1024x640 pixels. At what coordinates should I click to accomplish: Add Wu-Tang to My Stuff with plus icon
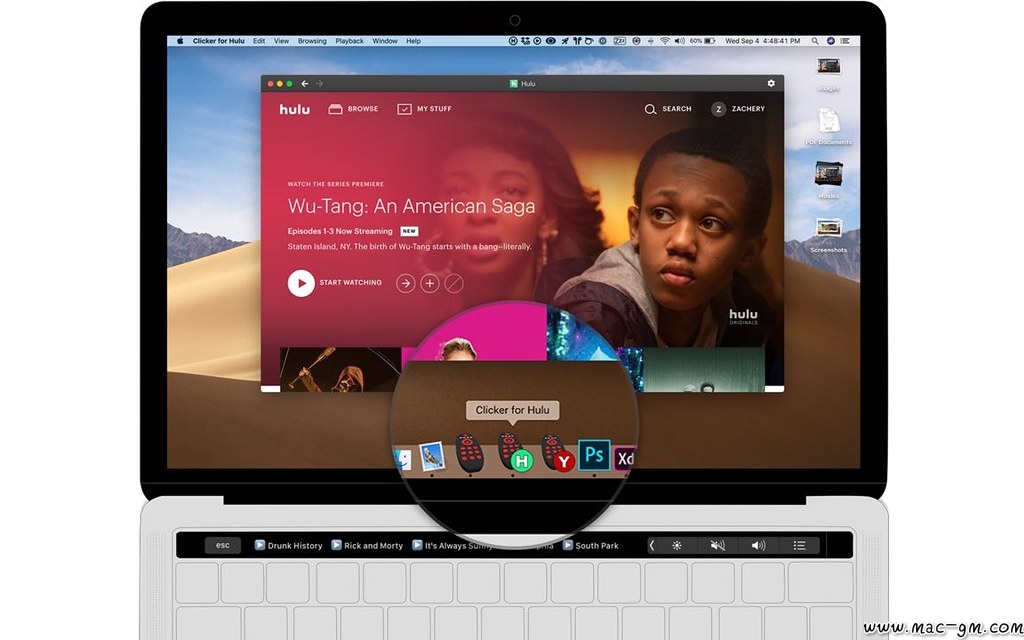[x=429, y=283]
